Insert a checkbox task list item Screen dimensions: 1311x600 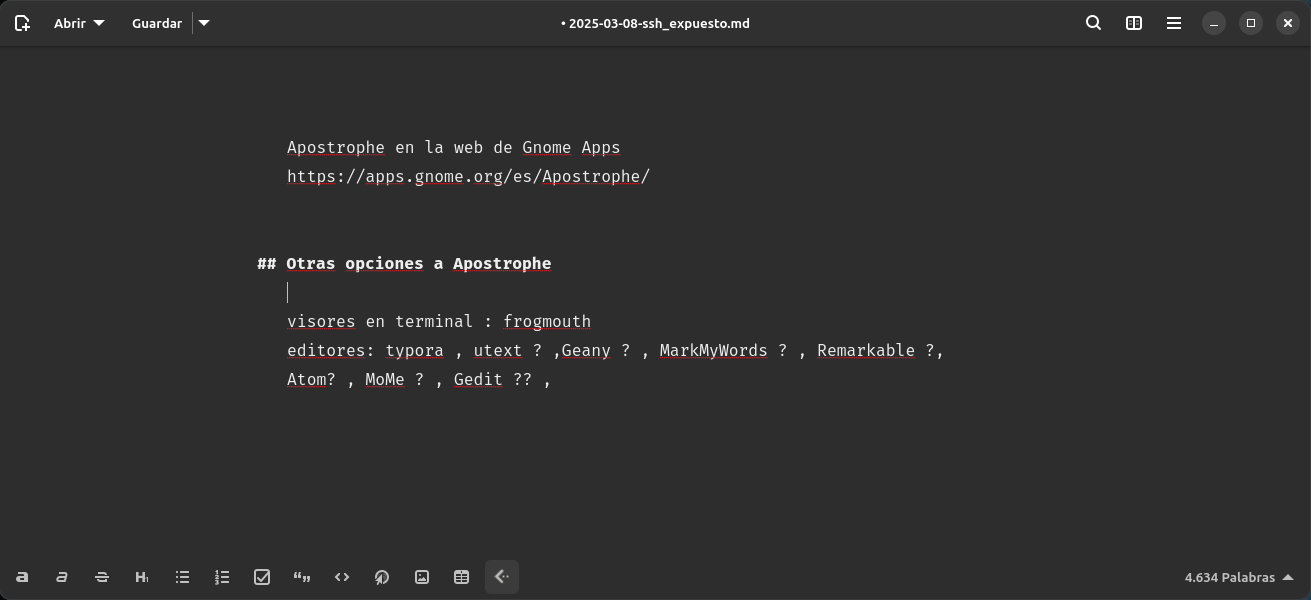pyautogui.click(x=262, y=577)
